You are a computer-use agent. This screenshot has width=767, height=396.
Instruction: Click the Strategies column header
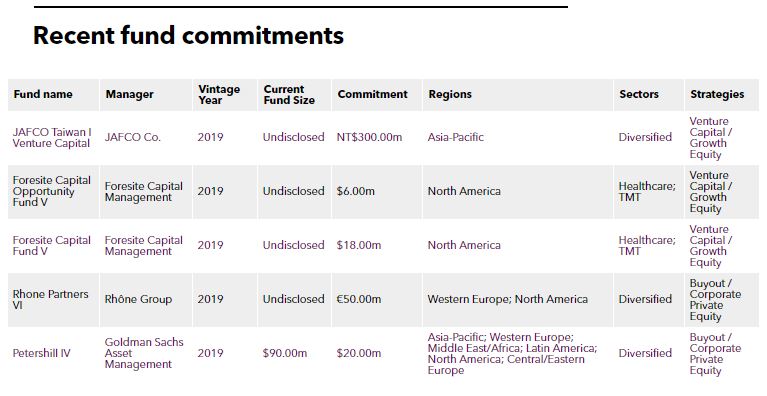pyautogui.click(x=717, y=94)
